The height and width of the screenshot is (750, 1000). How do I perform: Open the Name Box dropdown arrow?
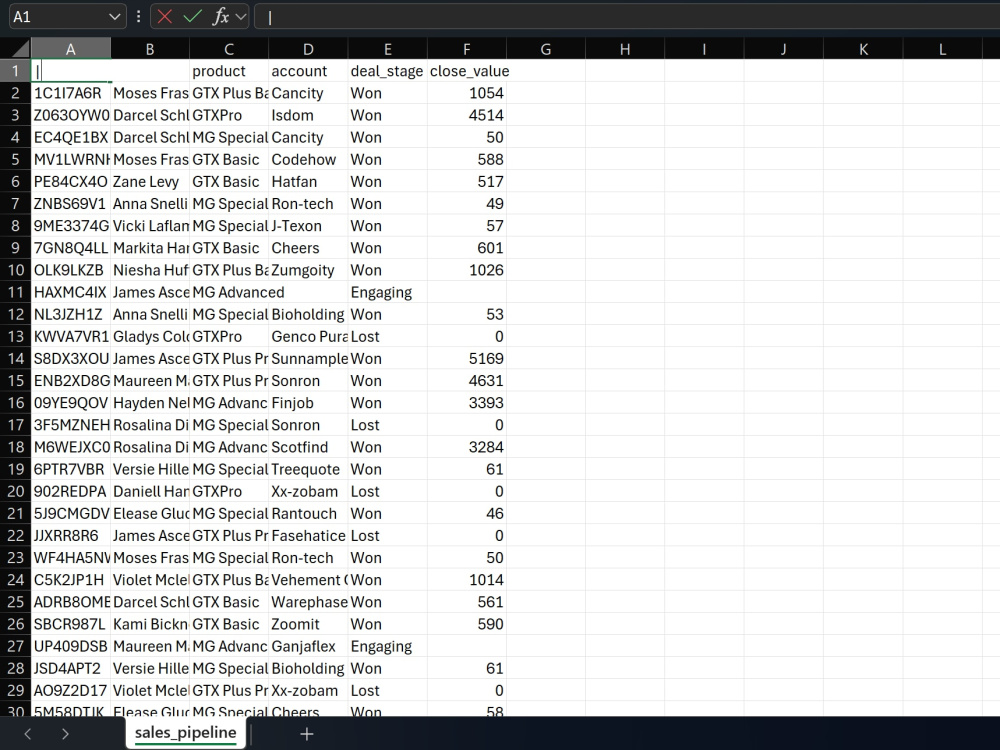[x=115, y=17]
